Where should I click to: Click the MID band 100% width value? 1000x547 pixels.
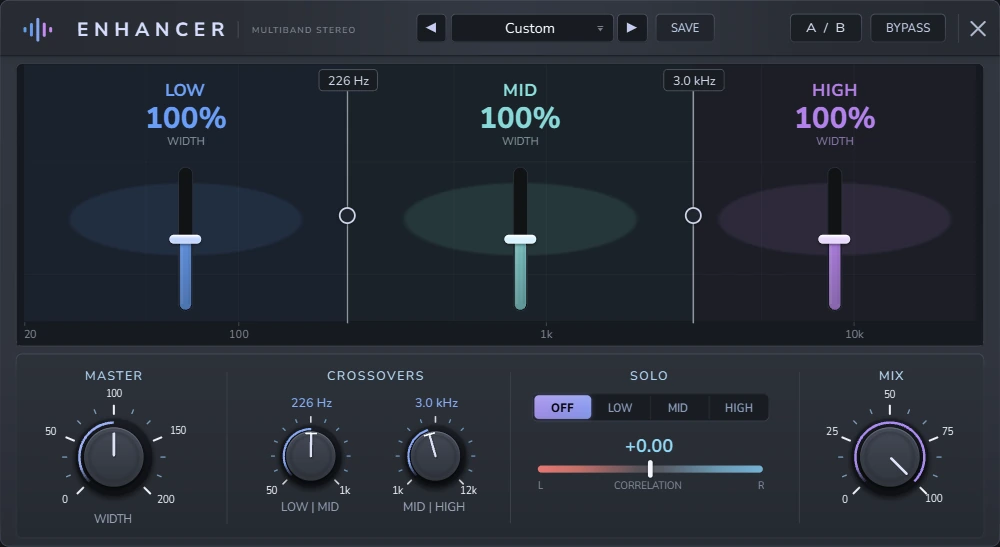point(520,118)
